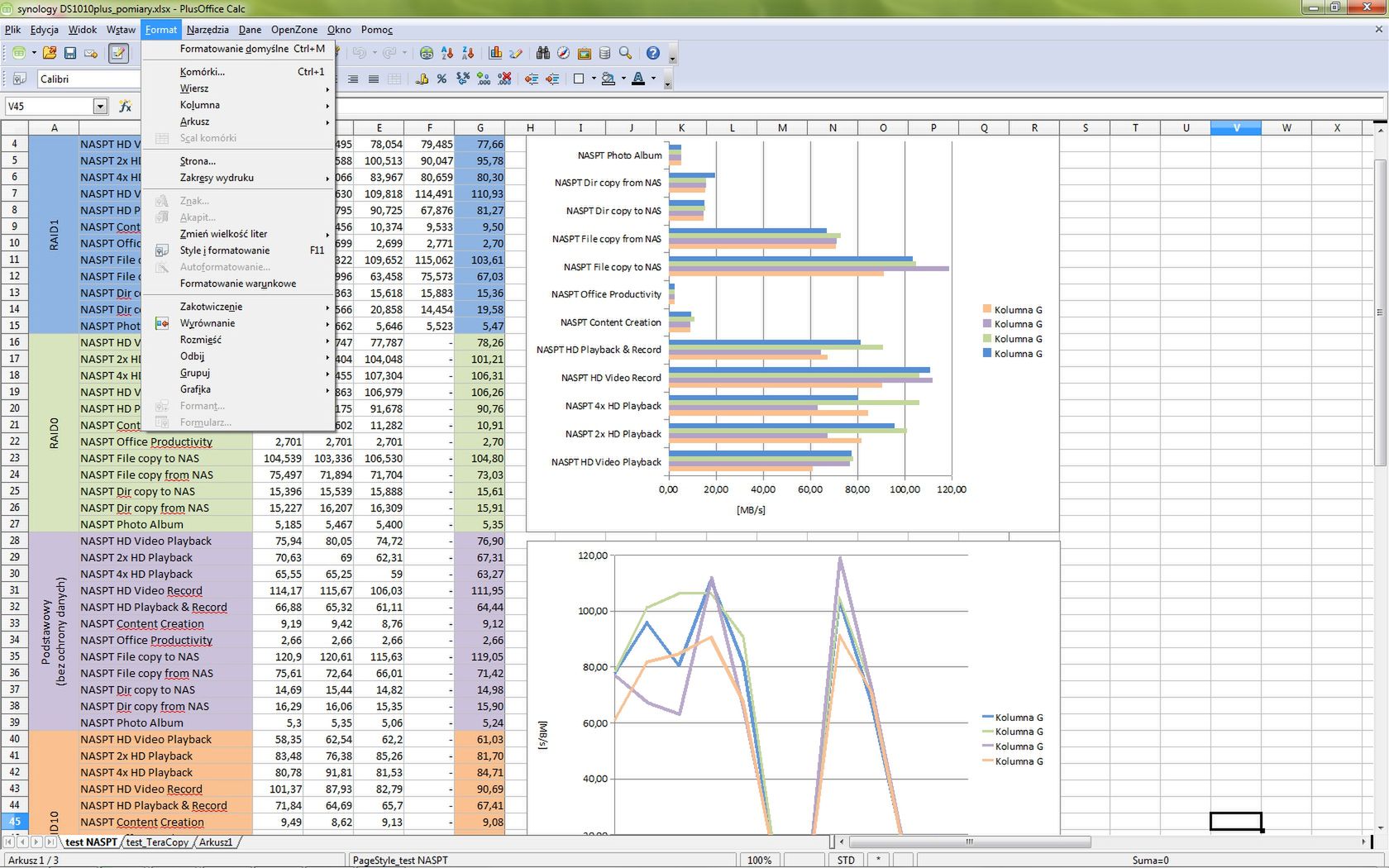Click the standard number format icon

pos(463,79)
